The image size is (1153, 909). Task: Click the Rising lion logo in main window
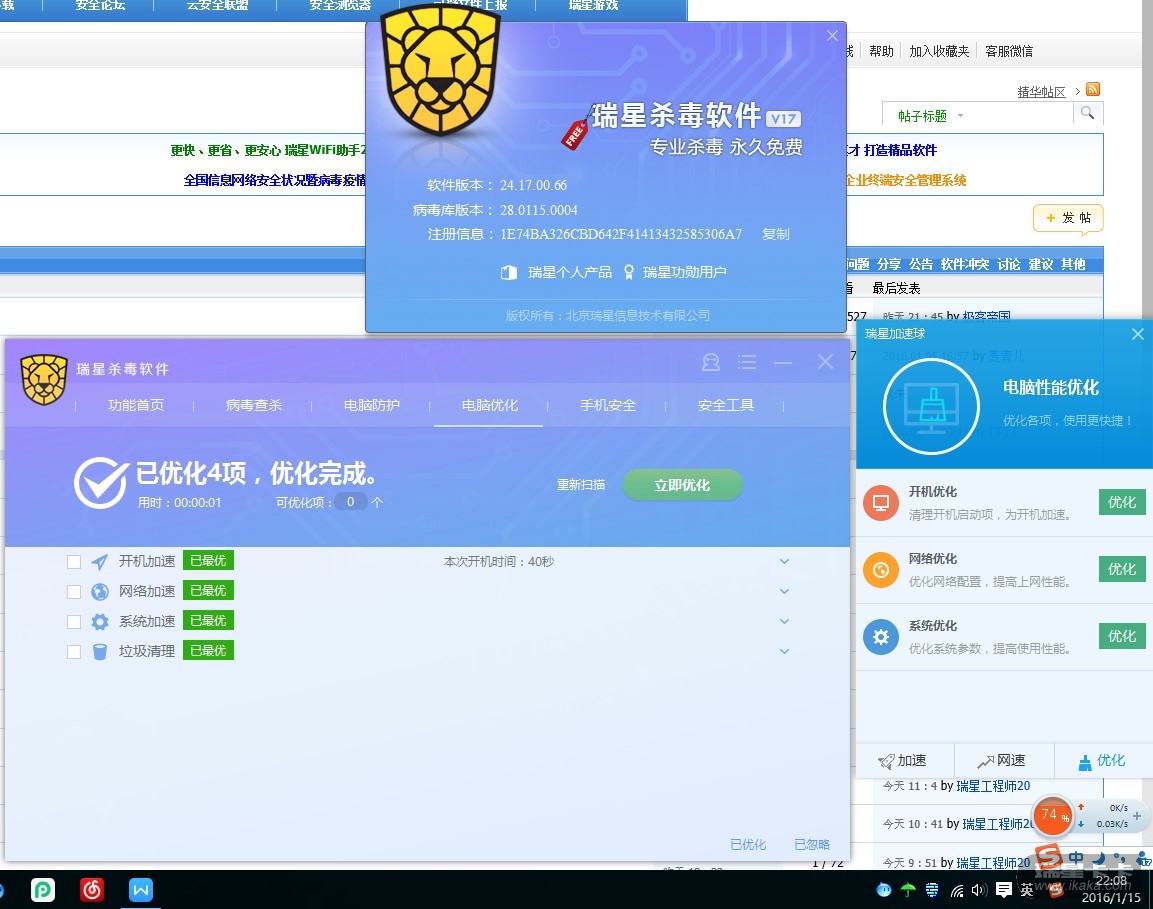coord(44,379)
